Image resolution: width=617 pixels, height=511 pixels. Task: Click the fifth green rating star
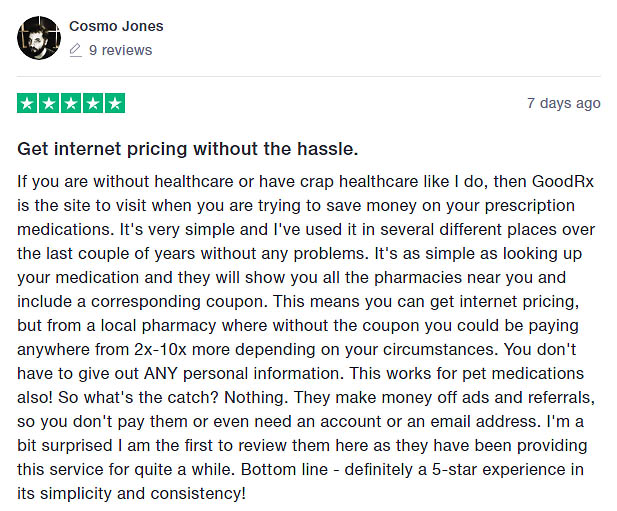tap(115, 103)
